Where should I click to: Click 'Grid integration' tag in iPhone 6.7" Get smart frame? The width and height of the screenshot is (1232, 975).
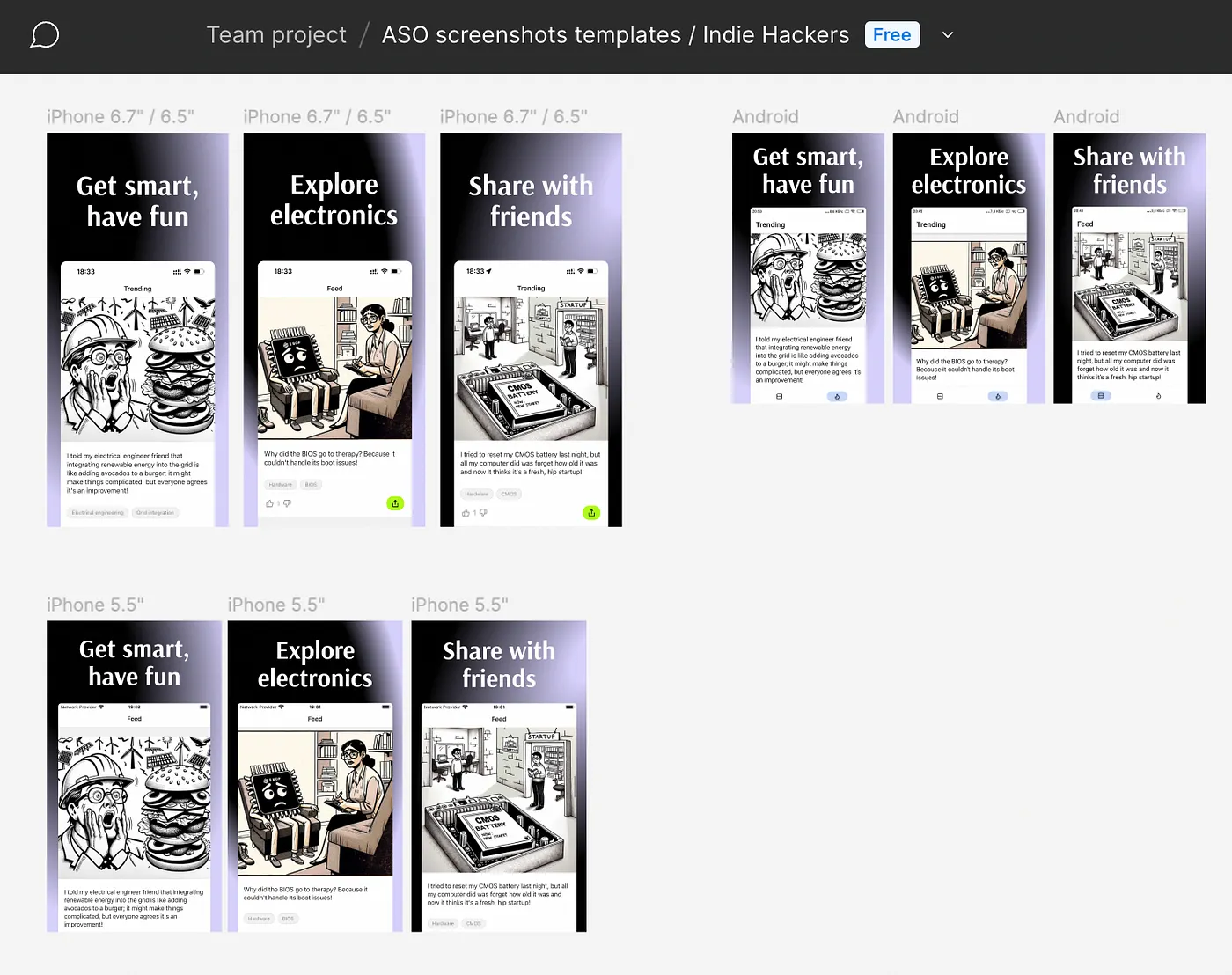coord(155,513)
